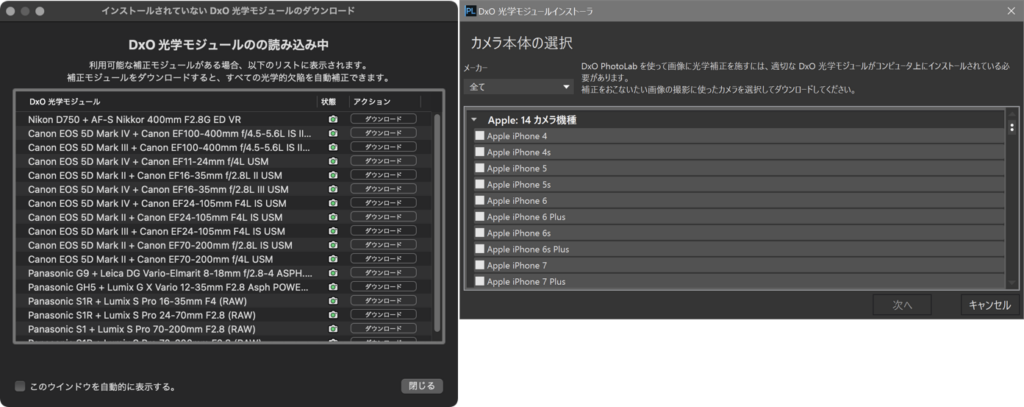Download the Panasonic G9 Leica 8-18mm module

point(383,273)
